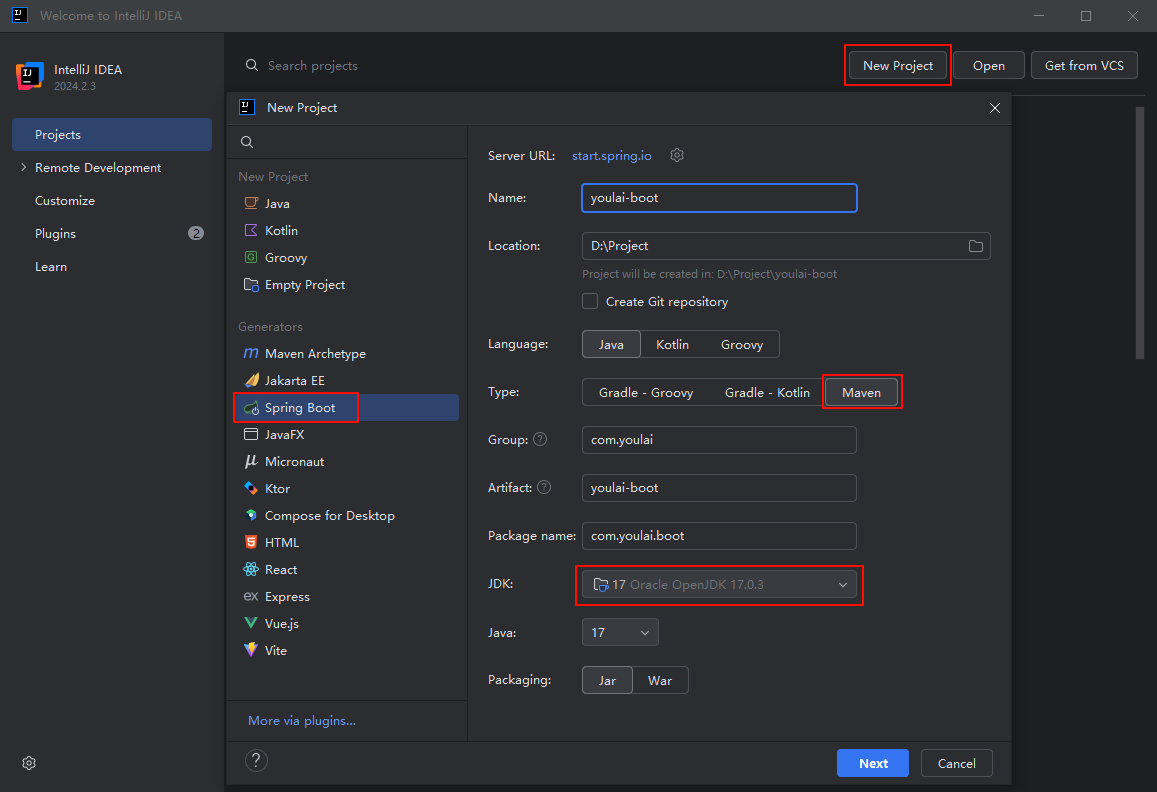The width and height of the screenshot is (1157, 792).
Task: Click the React generator icon
Action: point(251,569)
